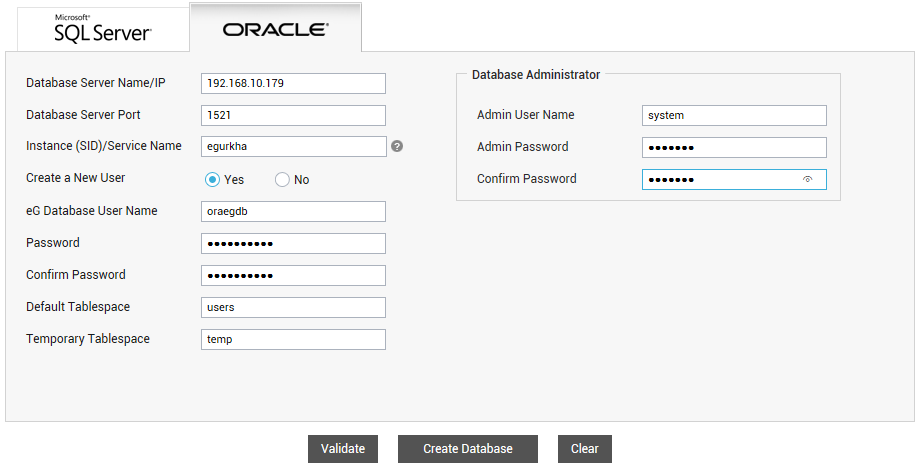Click the Default Tablespace field
920x475 pixels.
click(x=293, y=307)
